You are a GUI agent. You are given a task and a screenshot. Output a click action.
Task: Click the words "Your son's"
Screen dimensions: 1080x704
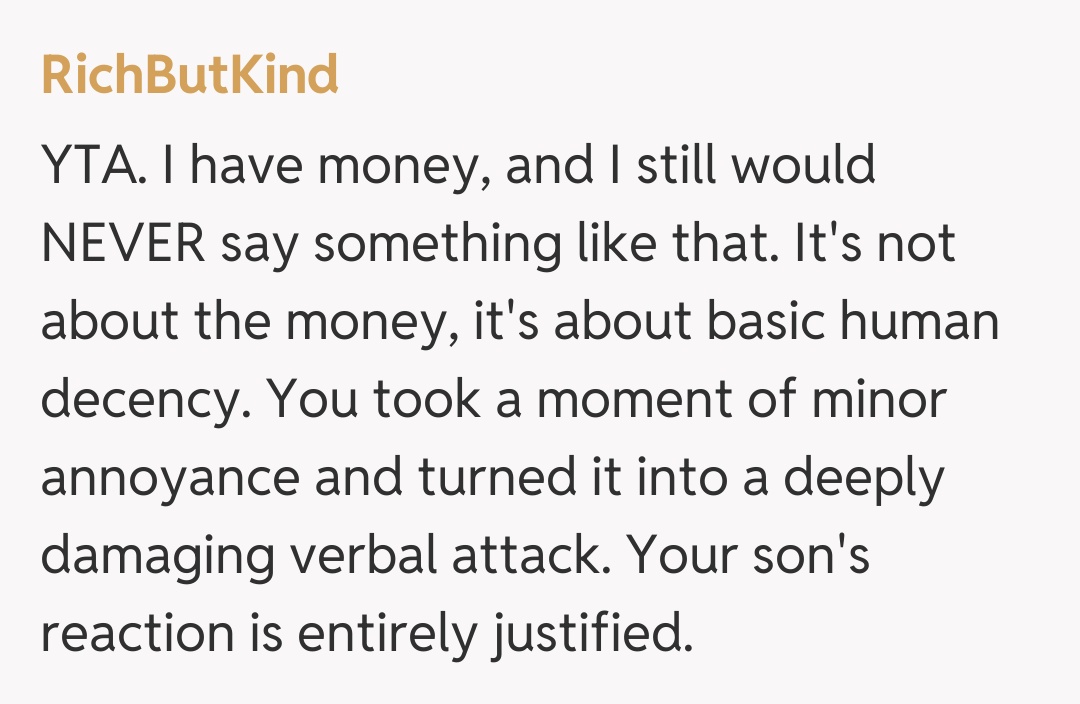point(750,557)
